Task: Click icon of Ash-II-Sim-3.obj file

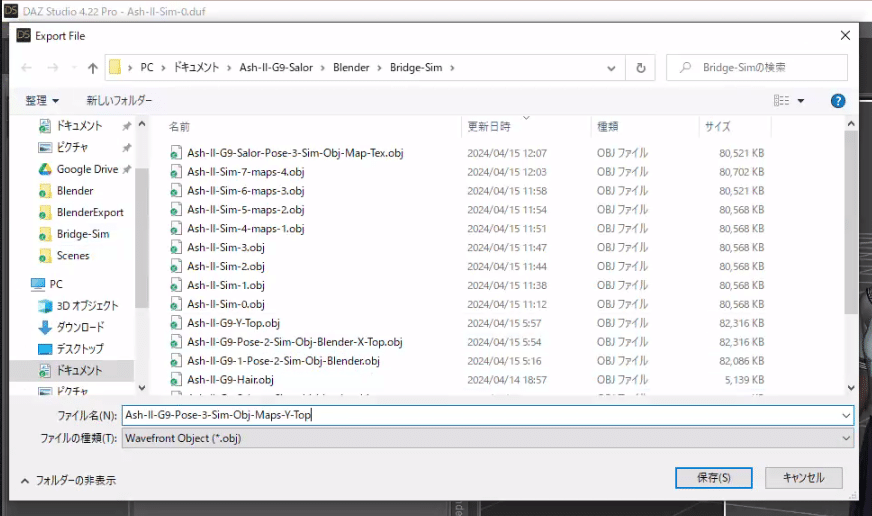Action: click(176, 247)
